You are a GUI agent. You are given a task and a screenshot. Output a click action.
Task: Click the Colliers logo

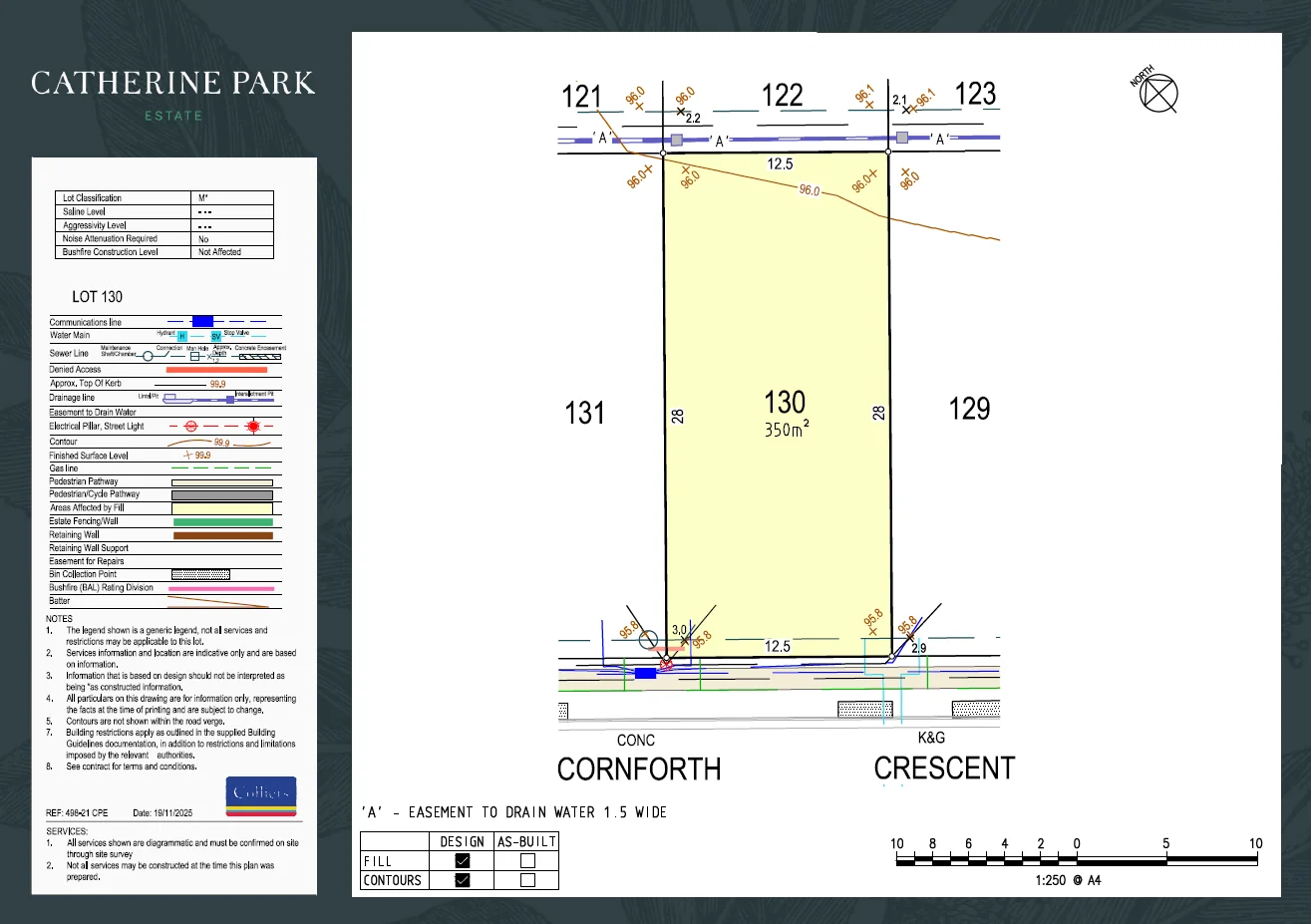click(x=261, y=795)
